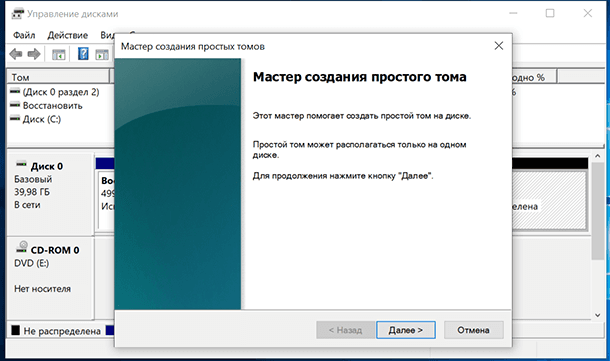Viewport: 610px width, 361px height.
Task: Click the Диск 0 label panel
Action: (x=51, y=194)
